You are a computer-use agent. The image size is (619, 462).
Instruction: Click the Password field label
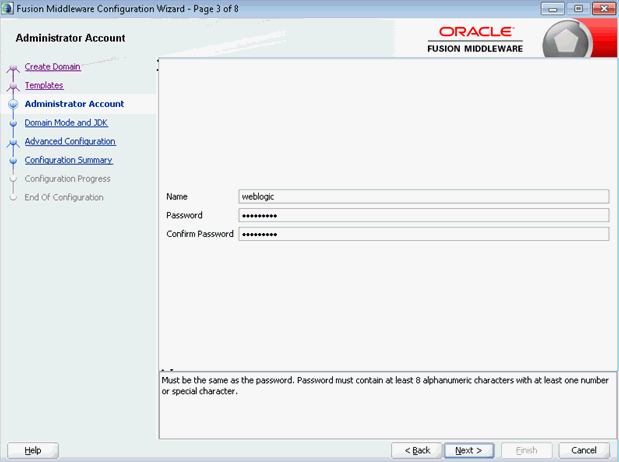click(x=184, y=215)
